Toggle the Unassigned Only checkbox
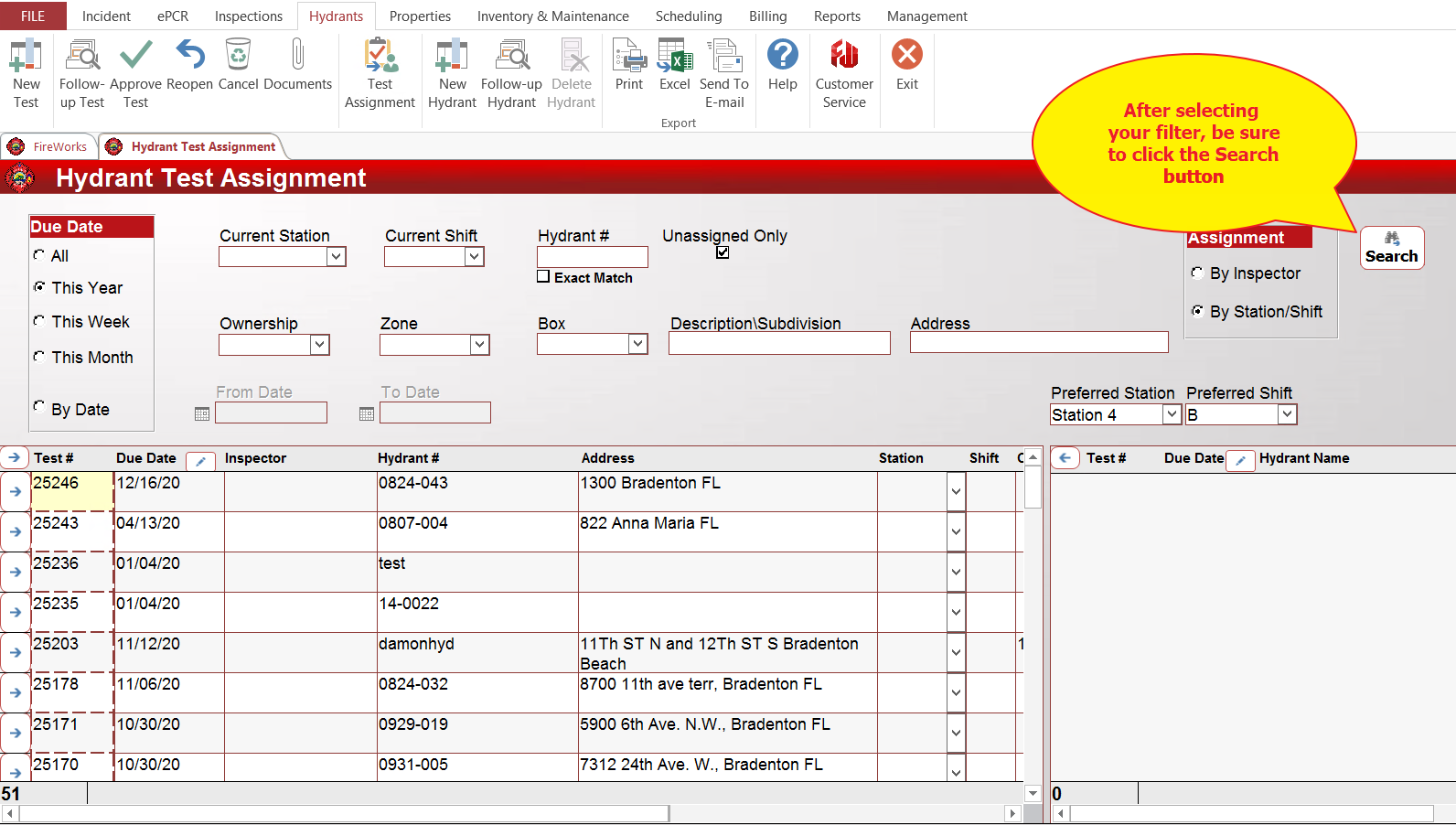The width and height of the screenshot is (1456, 825). [x=723, y=252]
